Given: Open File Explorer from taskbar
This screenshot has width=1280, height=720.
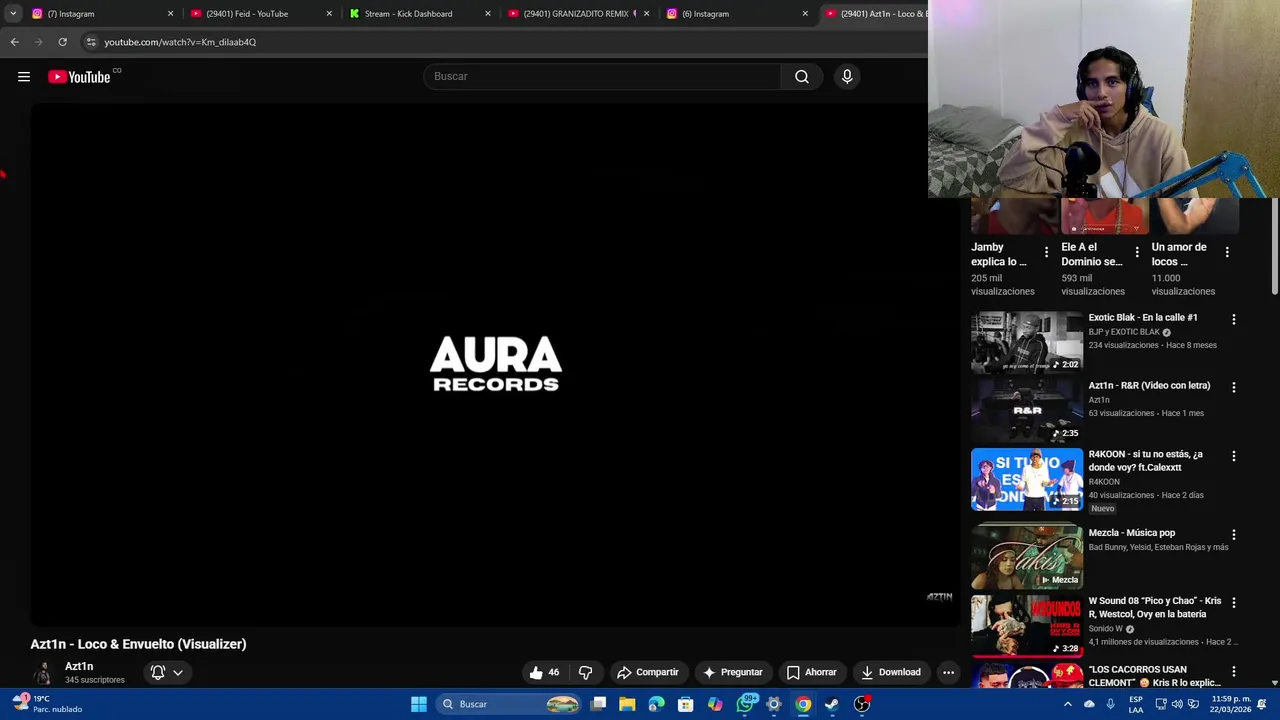Looking at the screenshot, I should click(x=627, y=704).
